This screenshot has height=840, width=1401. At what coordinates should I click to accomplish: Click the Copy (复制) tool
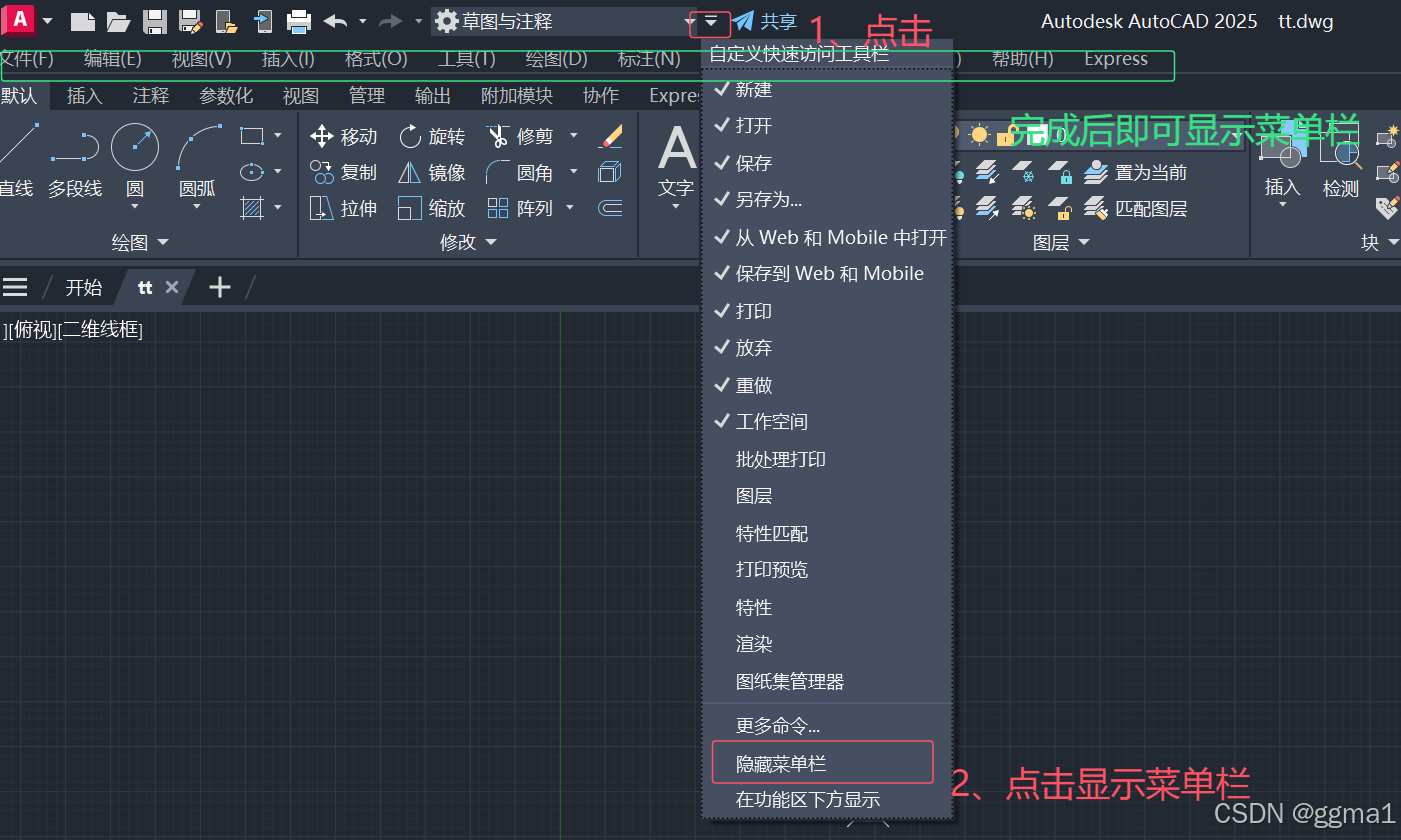tap(343, 172)
